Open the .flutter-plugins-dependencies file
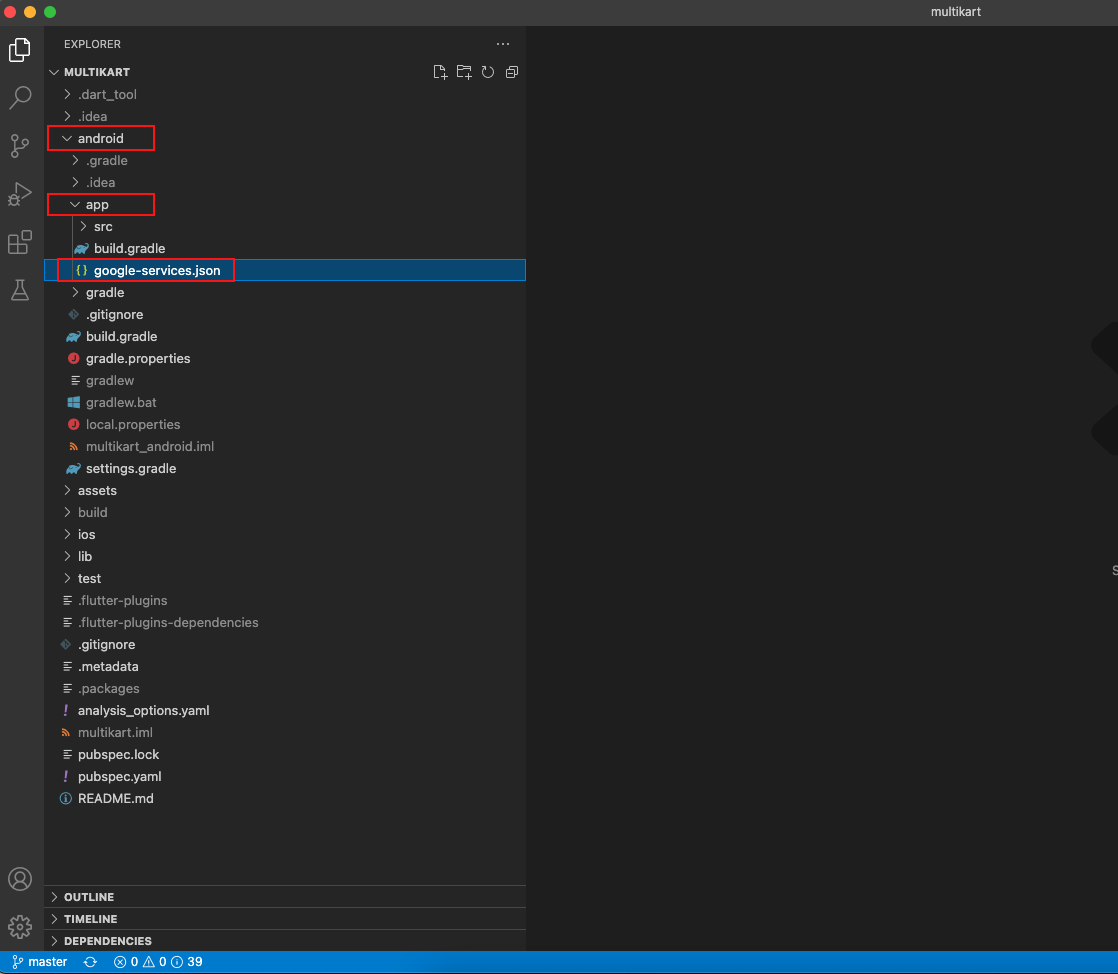The image size is (1118, 974). pyautogui.click(x=285, y=622)
